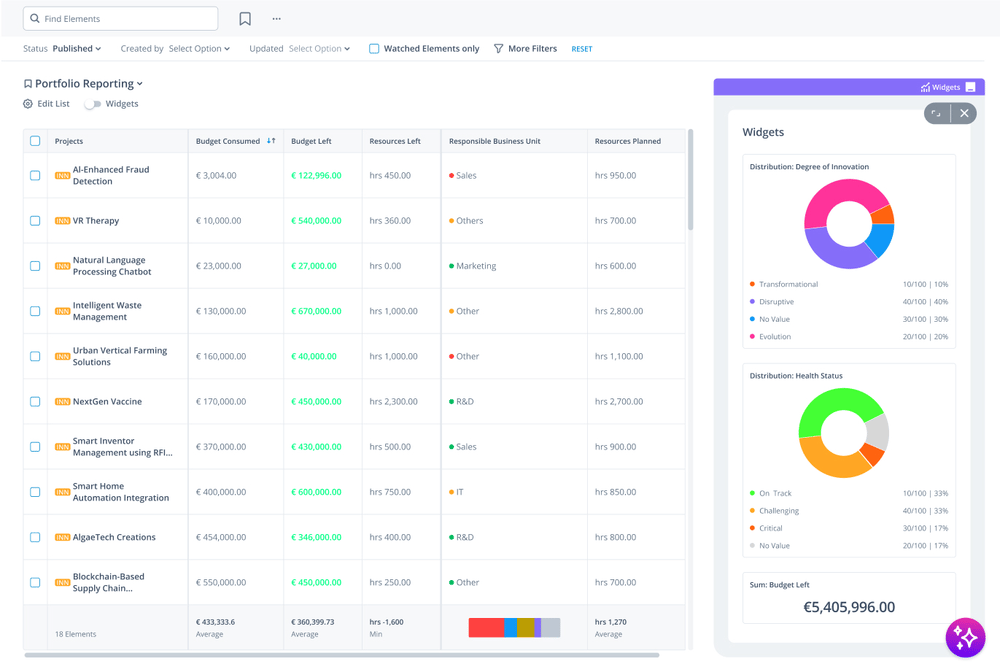Check the Smart Home Automation Integration row
This screenshot has height=672, width=1000.
tap(35, 492)
